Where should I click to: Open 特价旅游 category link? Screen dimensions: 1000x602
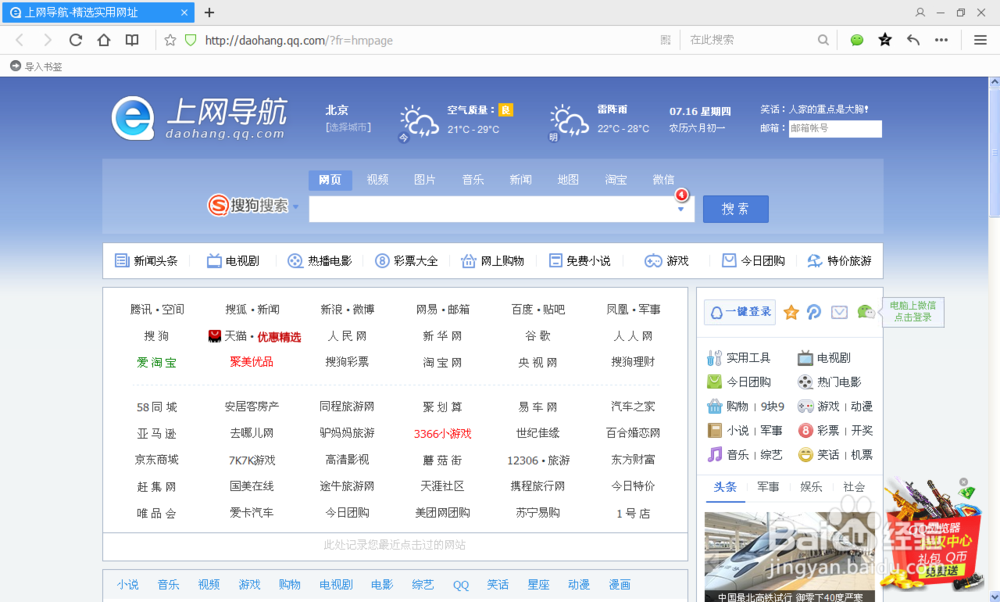839,261
